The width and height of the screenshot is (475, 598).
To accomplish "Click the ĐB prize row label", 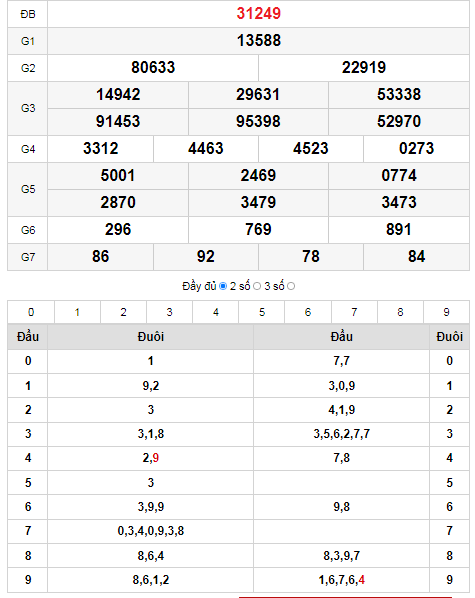I will pos(28,14).
